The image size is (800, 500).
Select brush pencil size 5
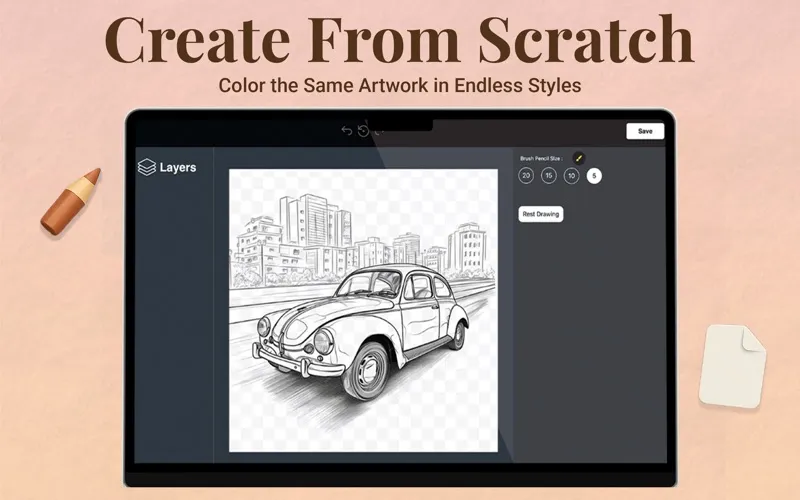coord(594,176)
